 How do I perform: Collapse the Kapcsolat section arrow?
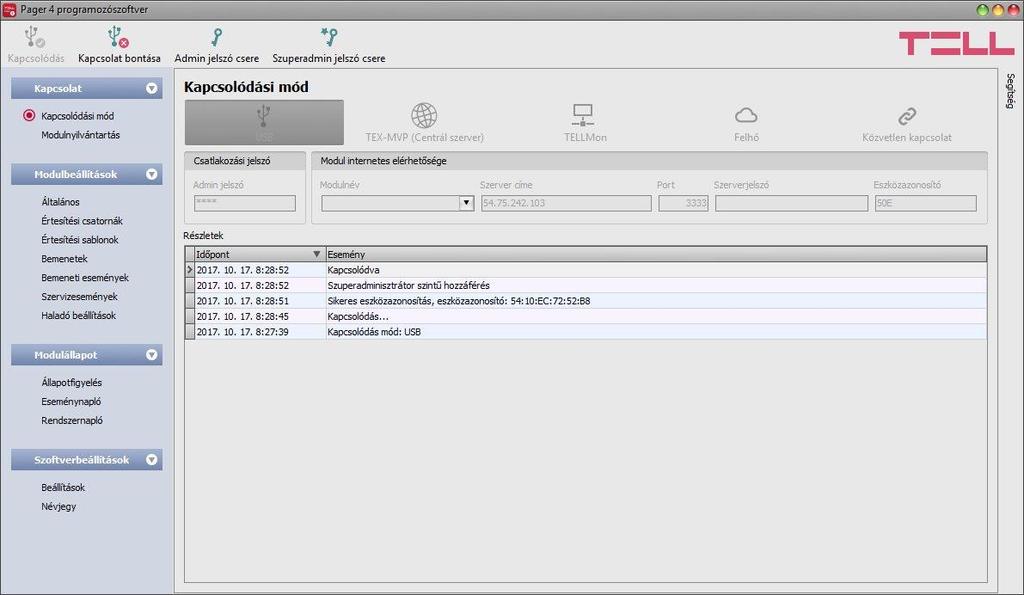pos(152,88)
